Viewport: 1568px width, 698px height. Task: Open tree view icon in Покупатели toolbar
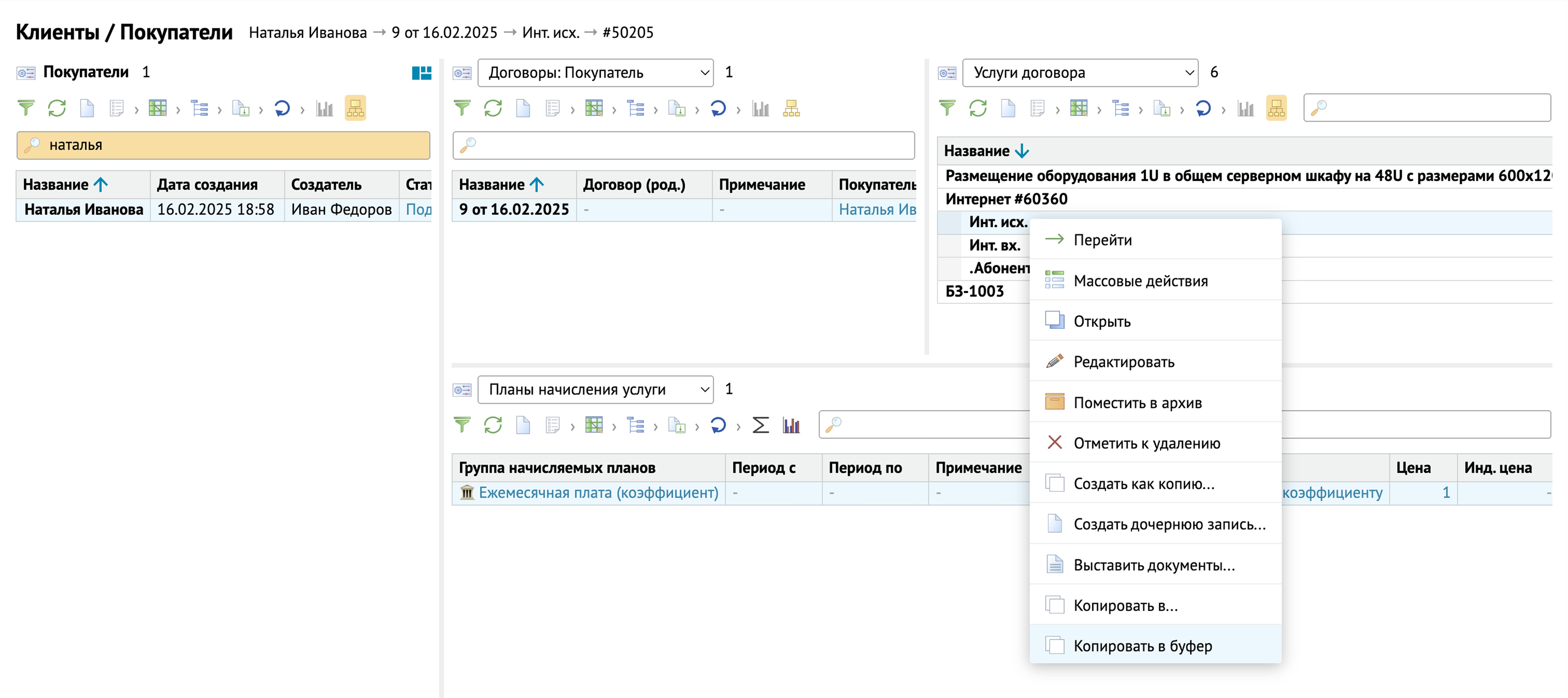[x=199, y=108]
